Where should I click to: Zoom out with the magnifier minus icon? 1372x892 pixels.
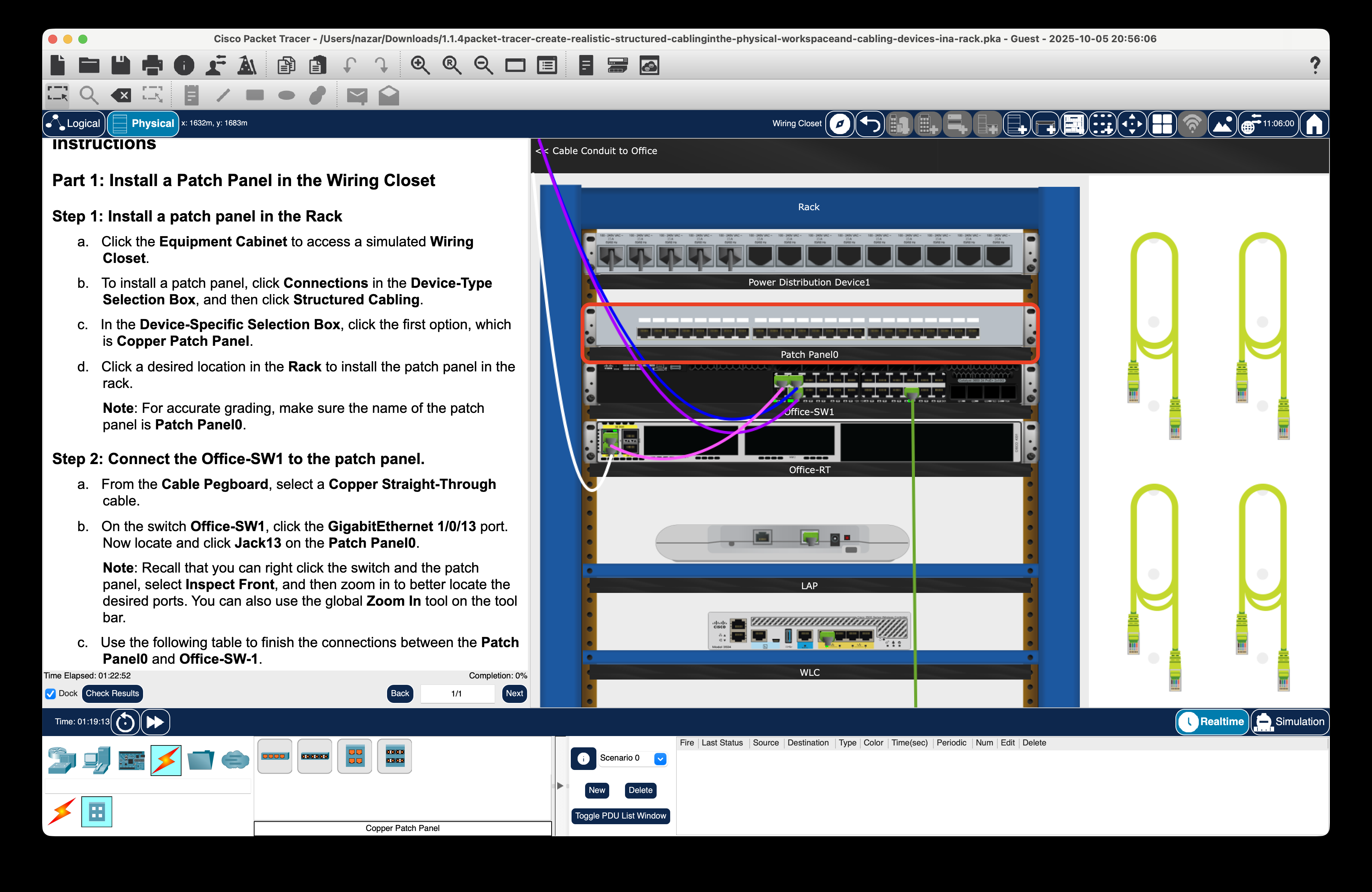483,65
